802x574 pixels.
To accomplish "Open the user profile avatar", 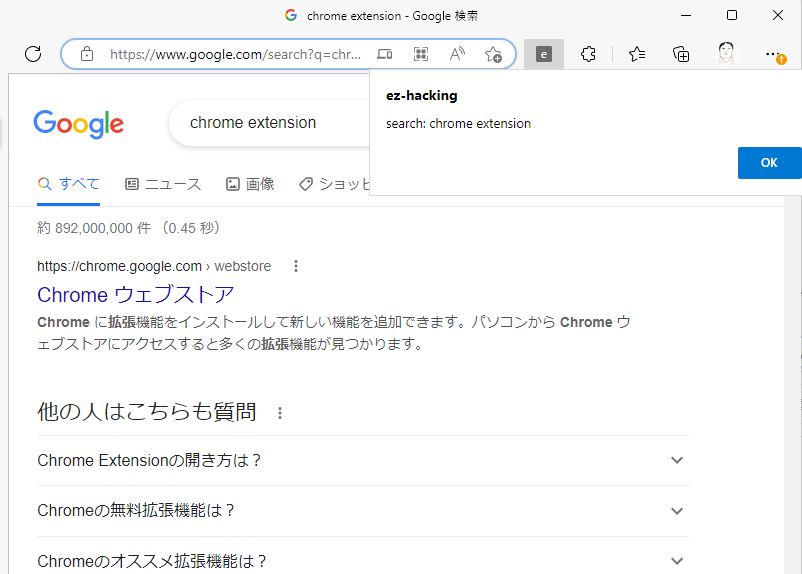I will click(726, 53).
